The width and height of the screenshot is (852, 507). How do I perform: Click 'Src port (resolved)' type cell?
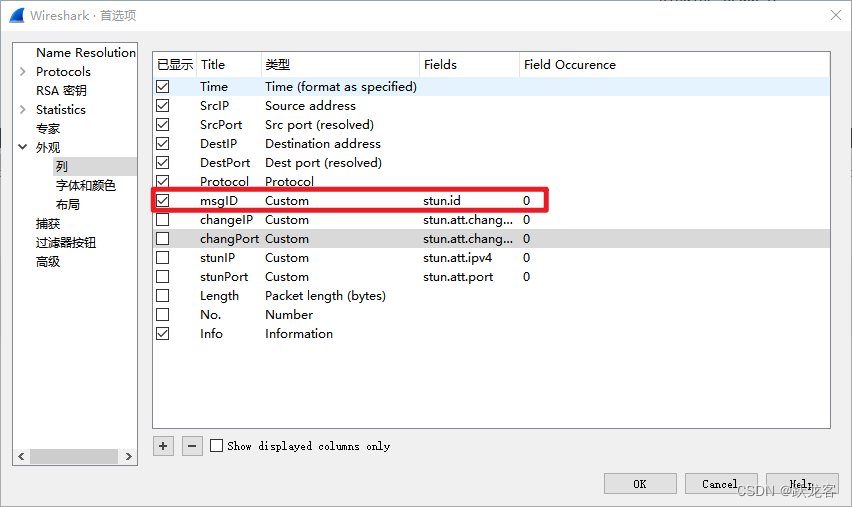(319, 124)
